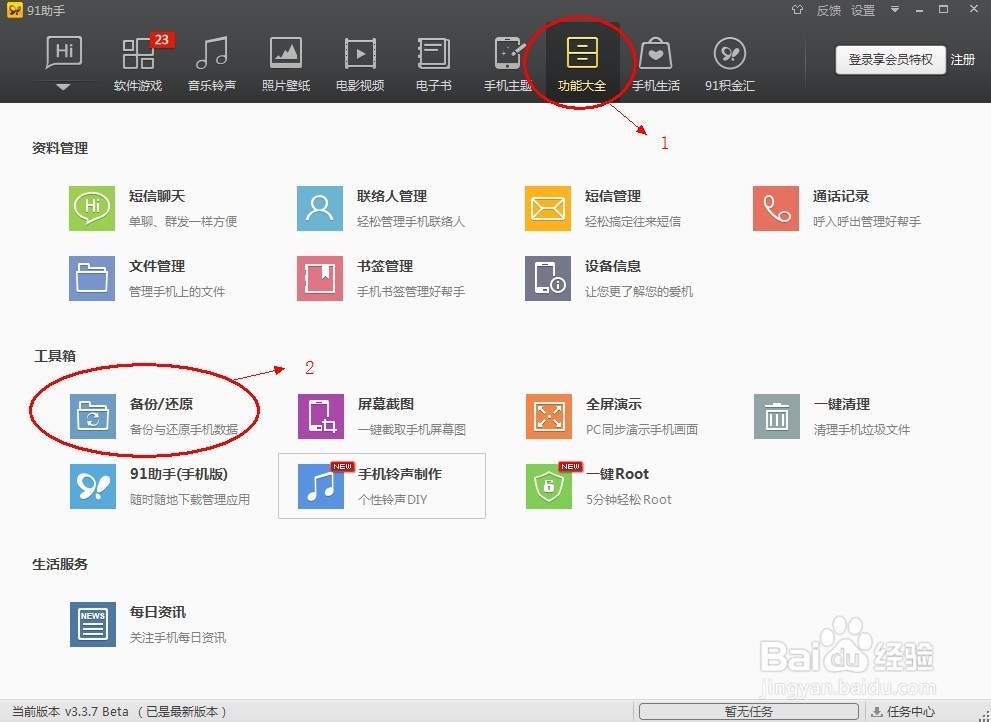The height and width of the screenshot is (722, 991).
Task: Launch the 屏幕截图 screenshot tool
Action: point(355,413)
